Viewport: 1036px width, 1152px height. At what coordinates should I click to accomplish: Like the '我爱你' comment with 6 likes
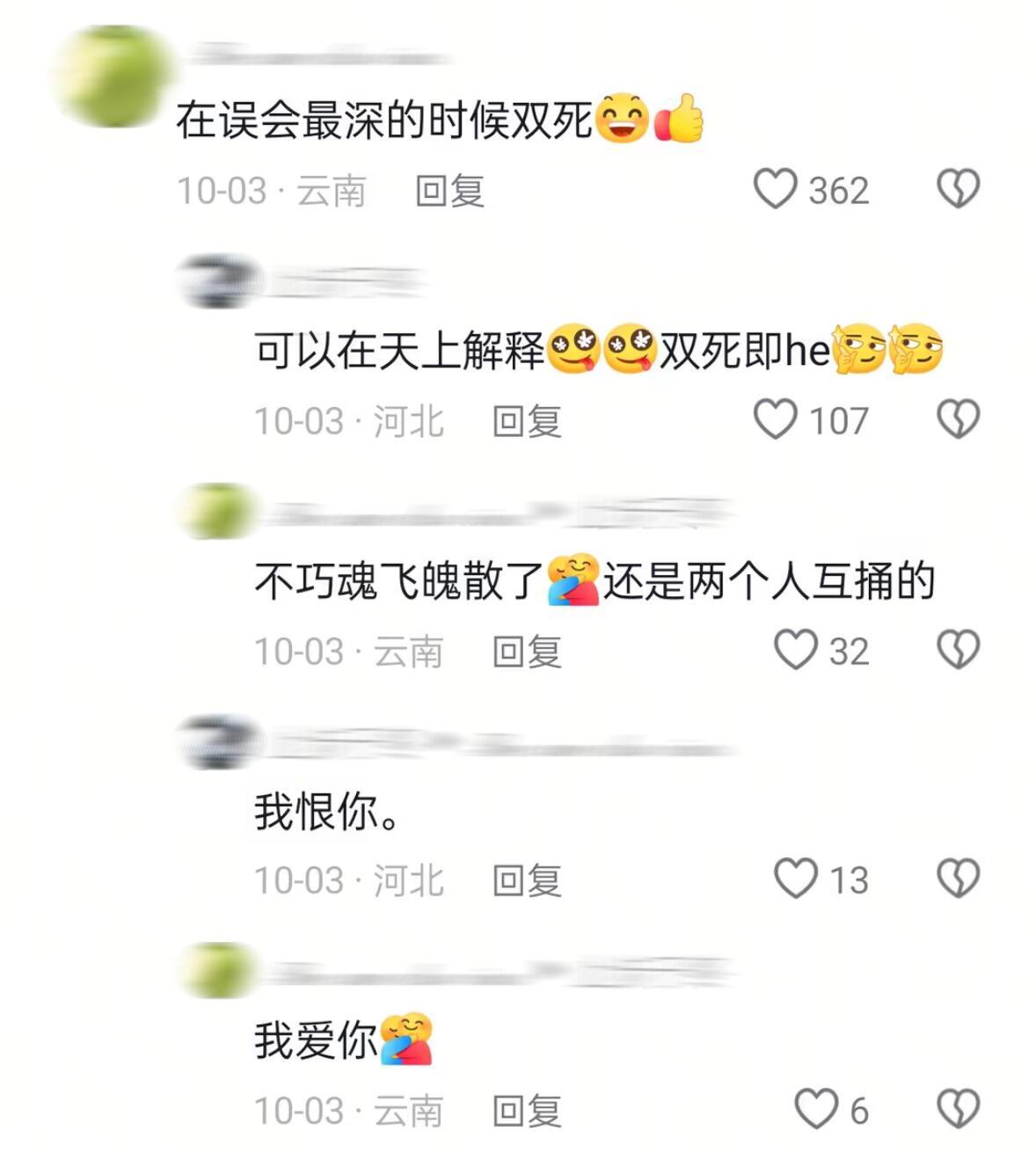pos(816,1109)
